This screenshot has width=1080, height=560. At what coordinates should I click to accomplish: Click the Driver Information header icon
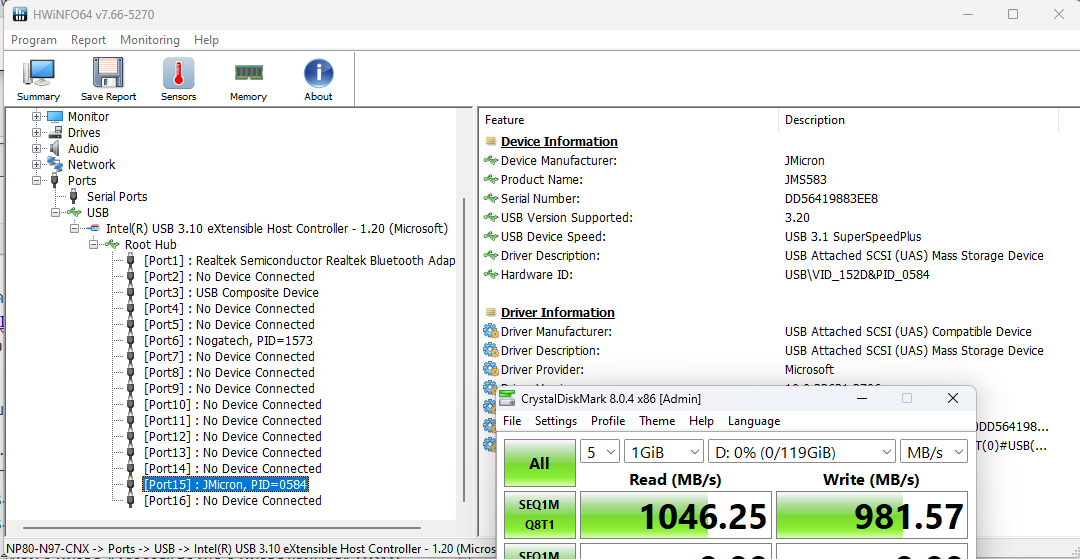point(490,312)
